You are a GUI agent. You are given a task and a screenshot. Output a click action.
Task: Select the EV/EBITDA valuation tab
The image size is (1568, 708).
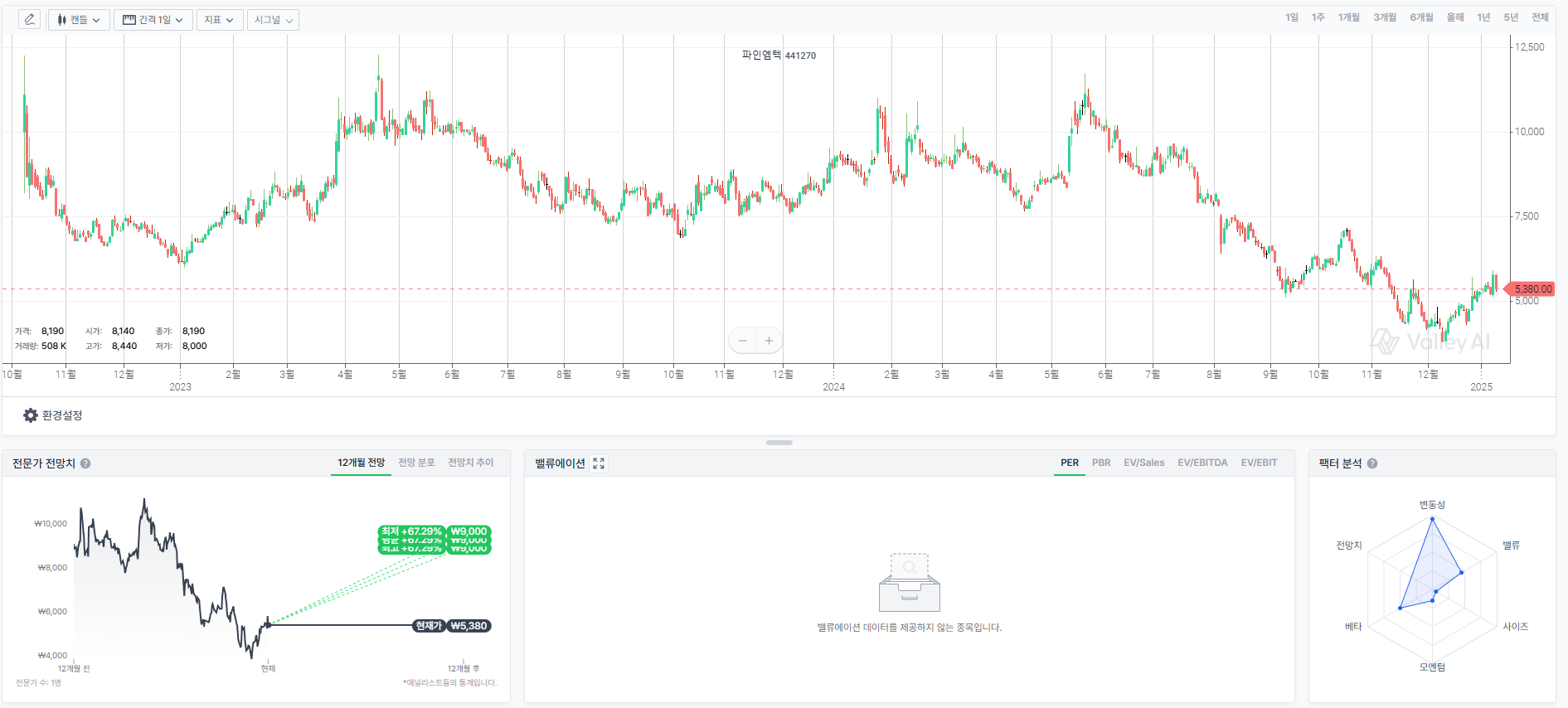coord(1202,463)
